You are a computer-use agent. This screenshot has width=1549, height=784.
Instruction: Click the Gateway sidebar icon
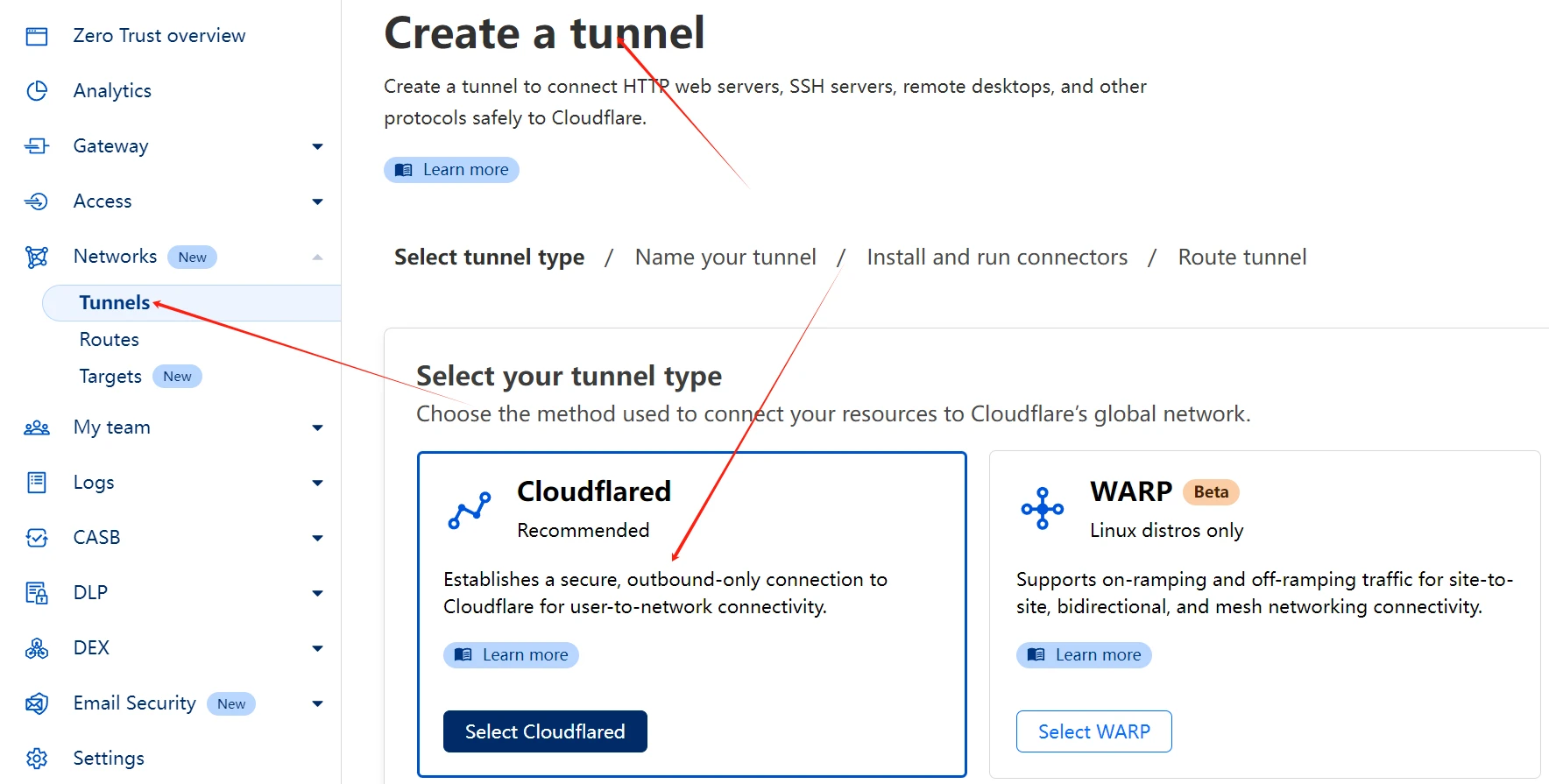coord(37,146)
